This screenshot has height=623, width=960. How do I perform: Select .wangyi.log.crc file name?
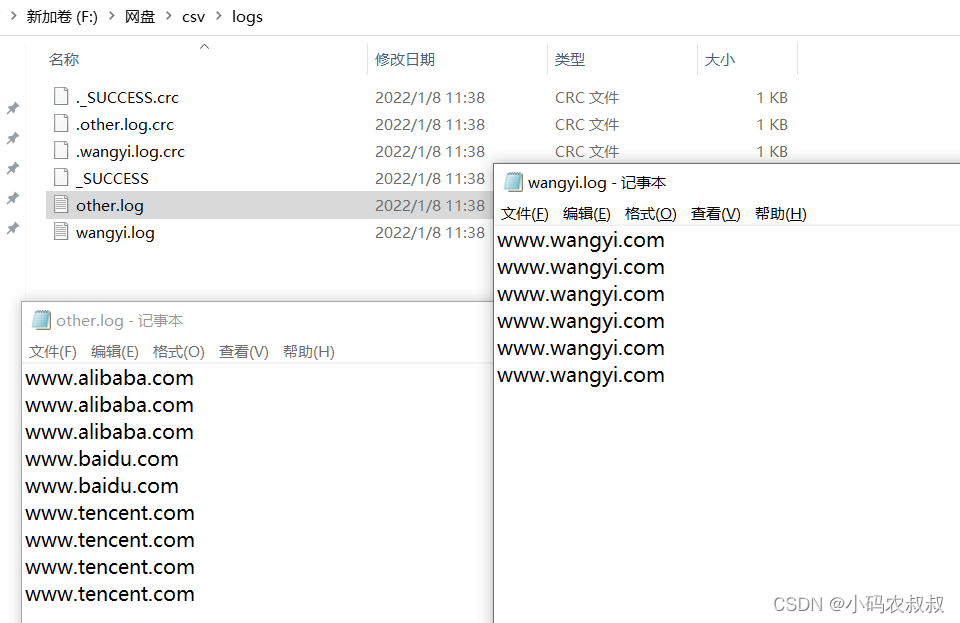point(130,151)
